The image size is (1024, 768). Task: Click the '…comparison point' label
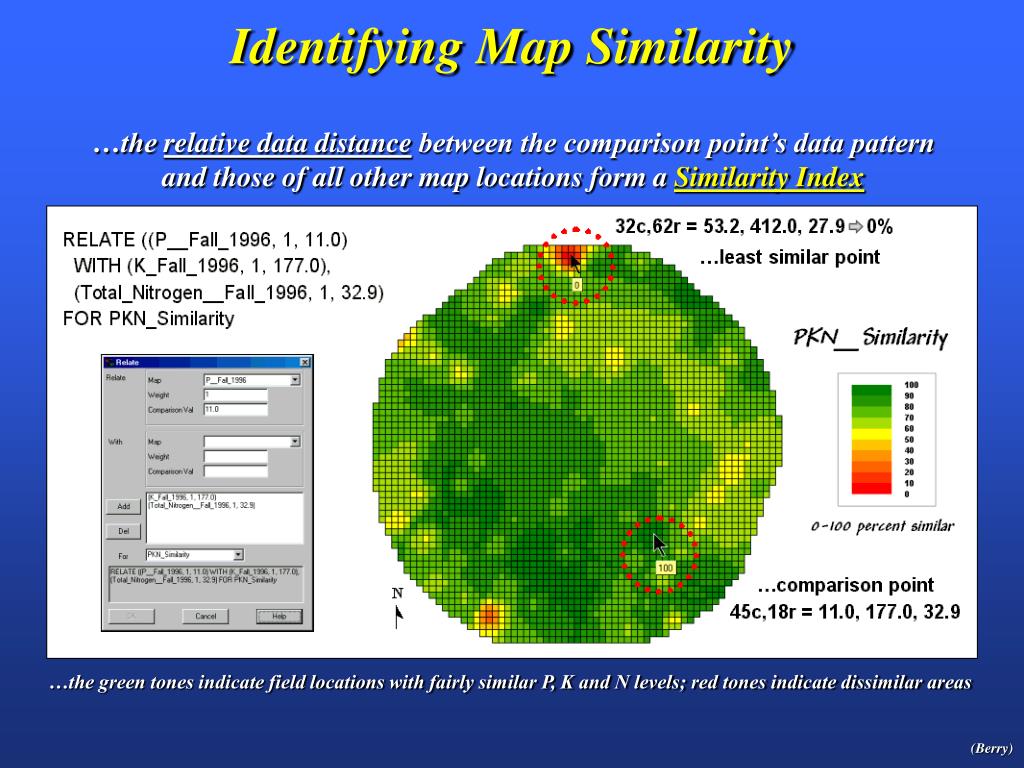[846, 584]
